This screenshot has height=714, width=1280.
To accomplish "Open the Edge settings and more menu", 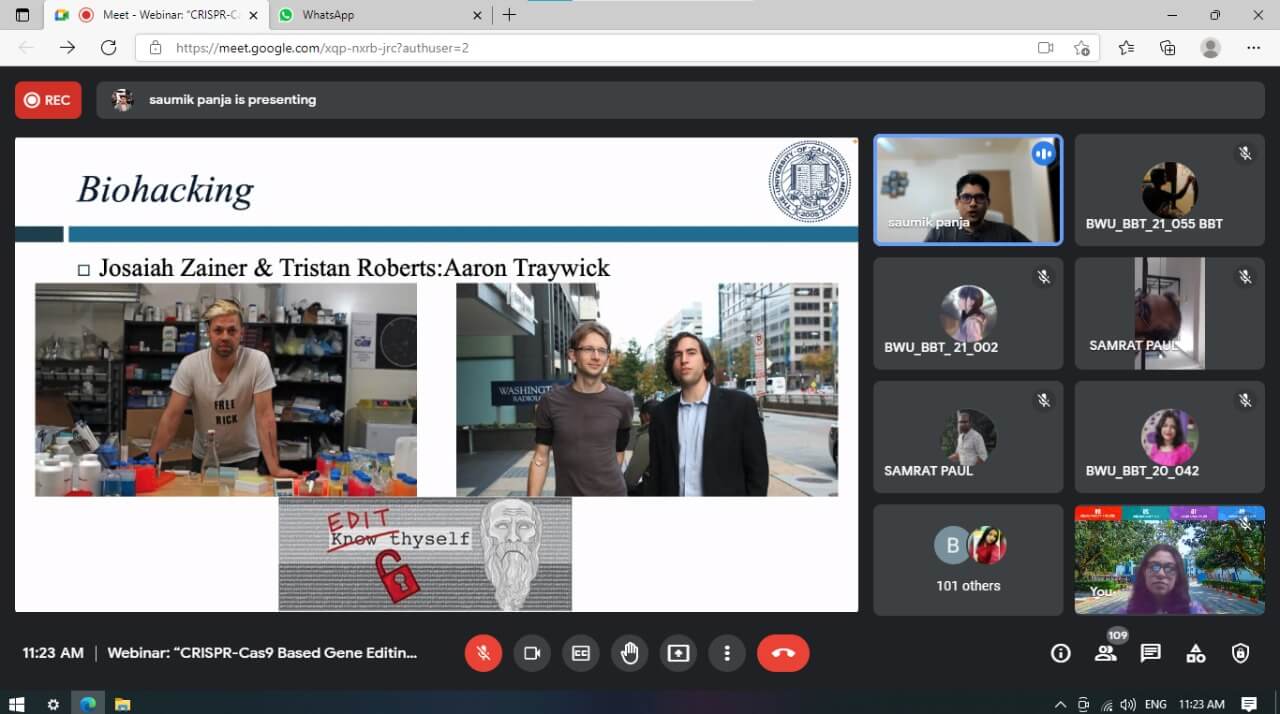I will 1254,47.
